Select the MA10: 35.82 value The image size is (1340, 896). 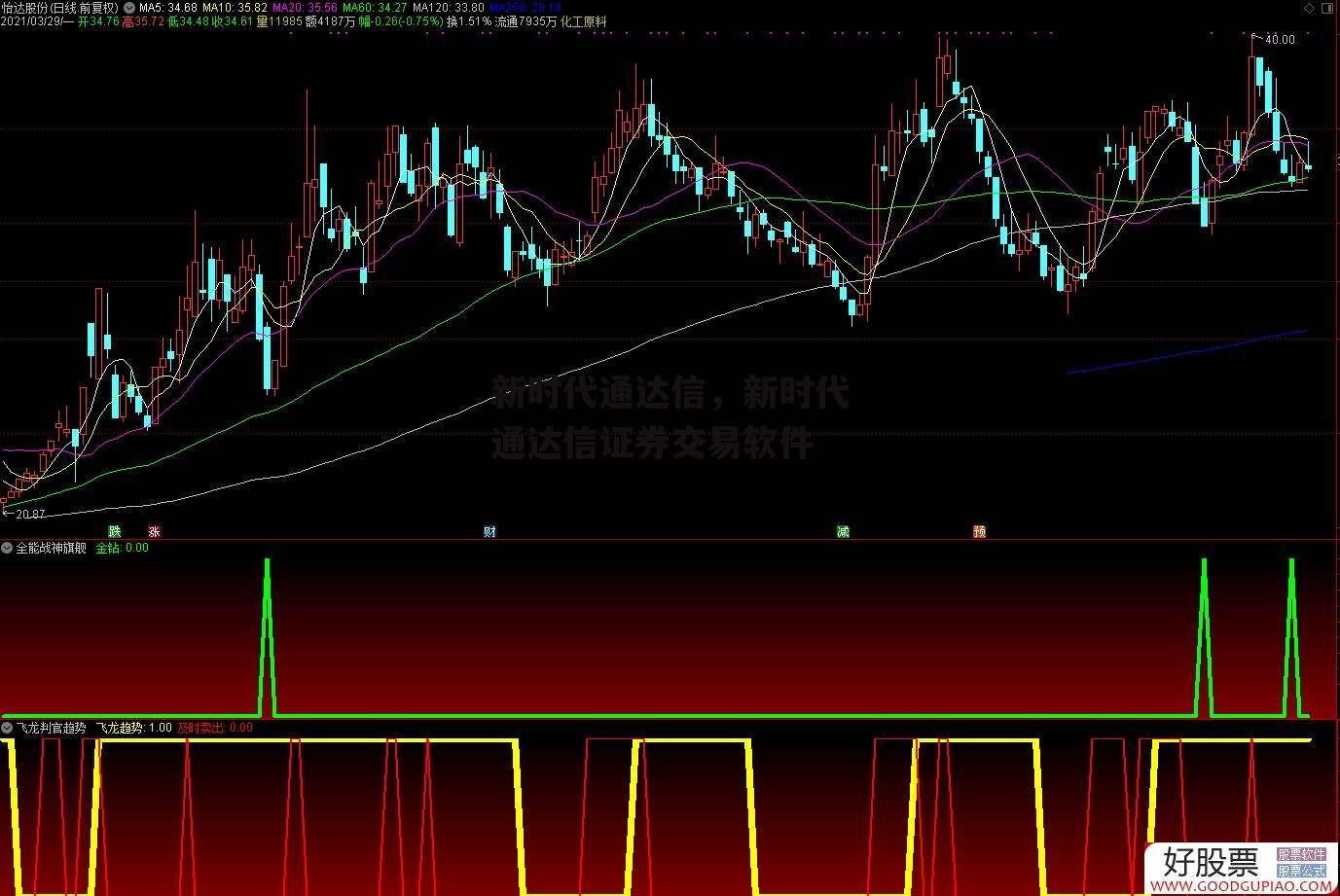coord(235,7)
